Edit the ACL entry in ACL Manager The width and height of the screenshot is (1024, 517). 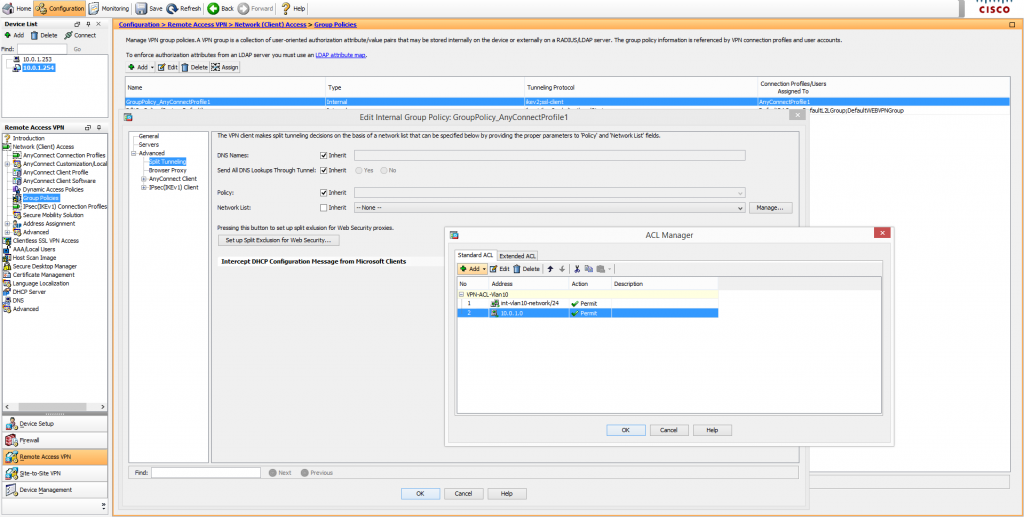click(x=500, y=269)
